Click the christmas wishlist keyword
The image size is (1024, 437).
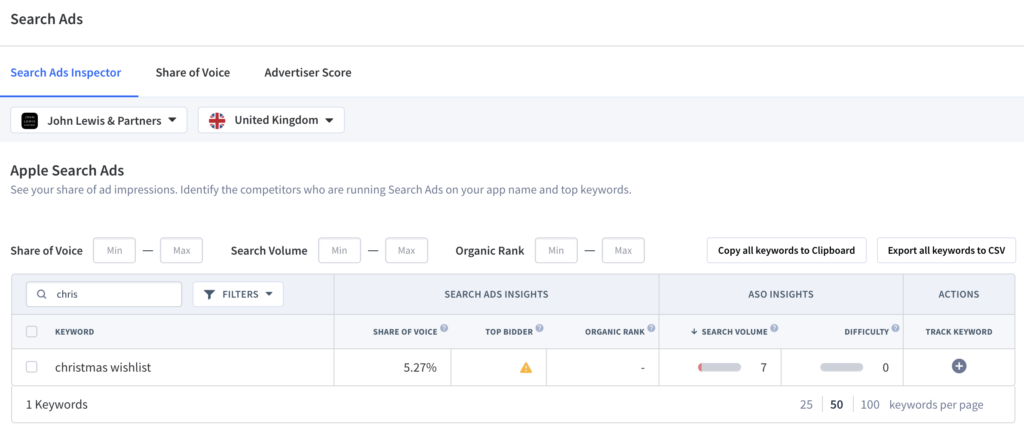[103, 368]
